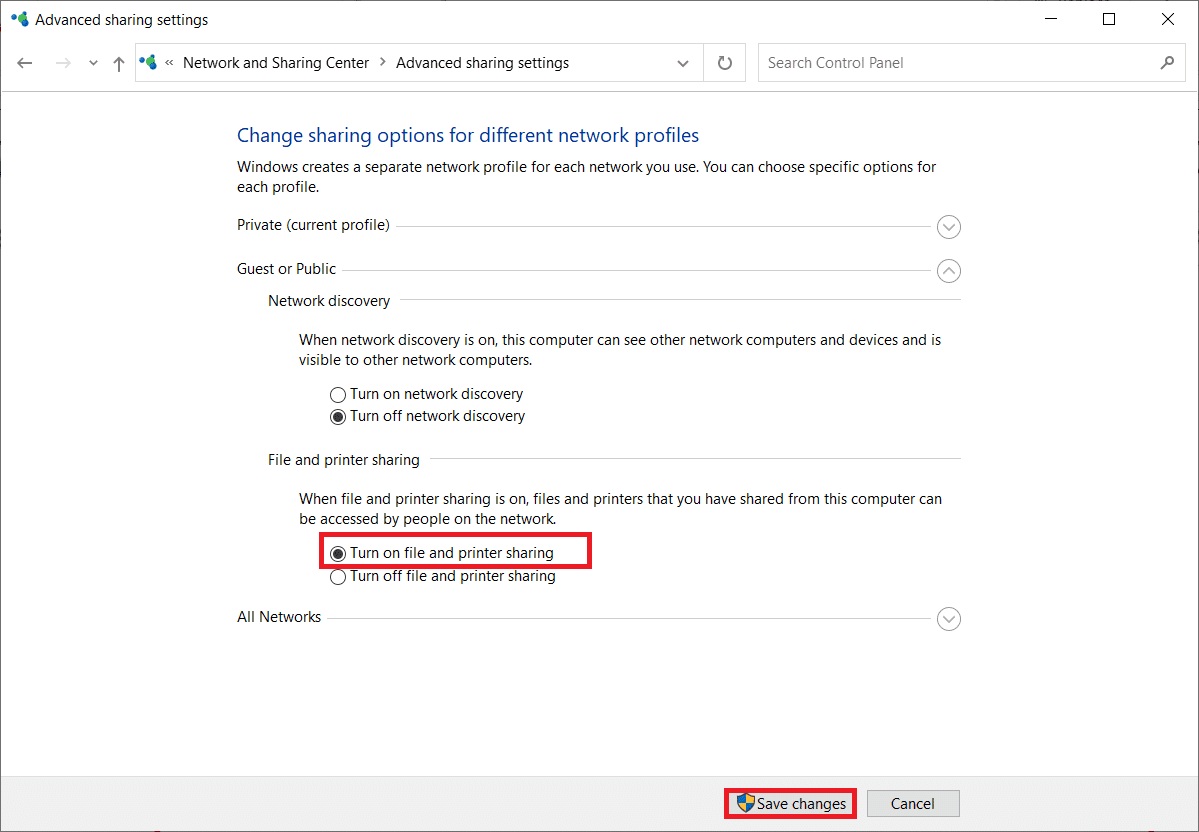Select Turn on file and printer sharing
The image size is (1199, 832).
338,553
